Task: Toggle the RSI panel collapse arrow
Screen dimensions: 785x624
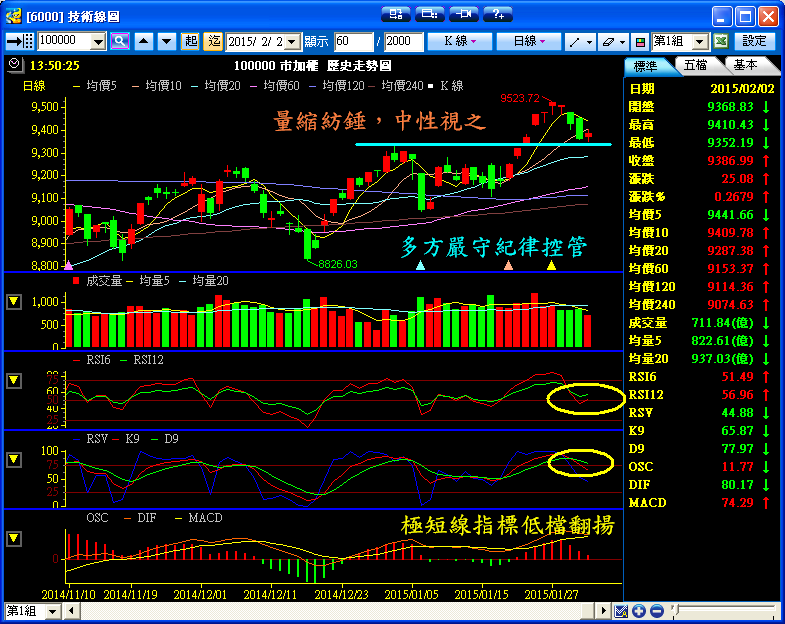Action: click(x=13, y=380)
